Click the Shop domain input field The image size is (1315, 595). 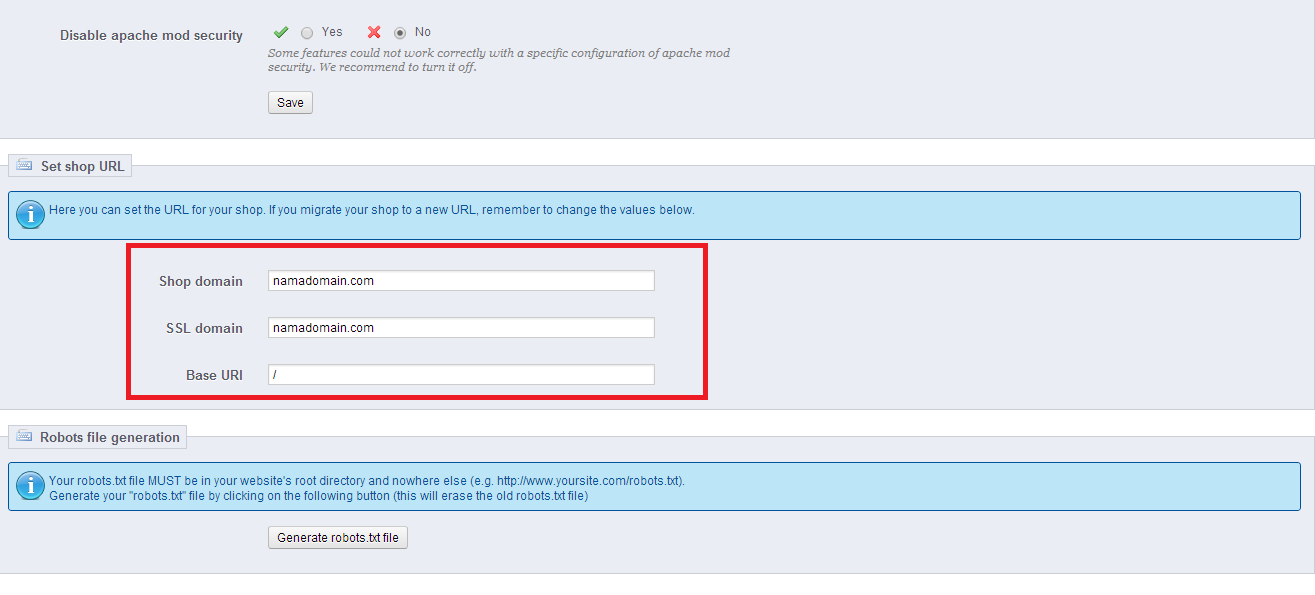(x=460, y=280)
